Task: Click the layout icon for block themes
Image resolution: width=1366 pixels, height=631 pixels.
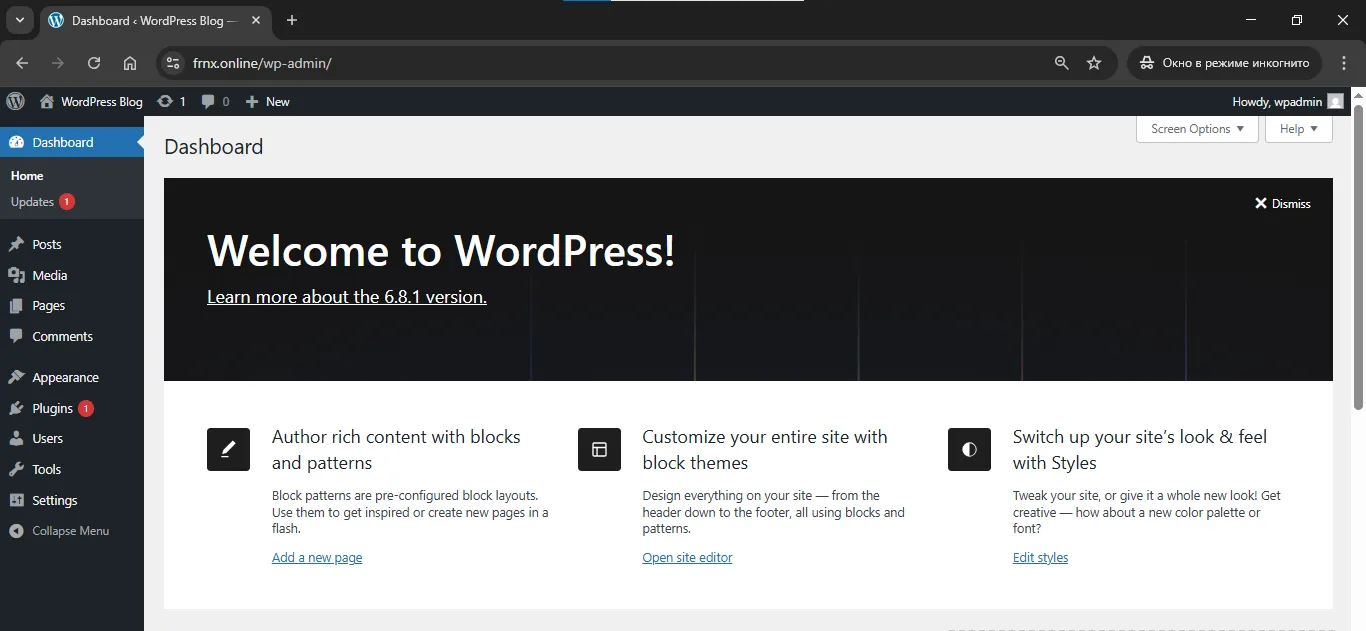Action: point(599,449)
